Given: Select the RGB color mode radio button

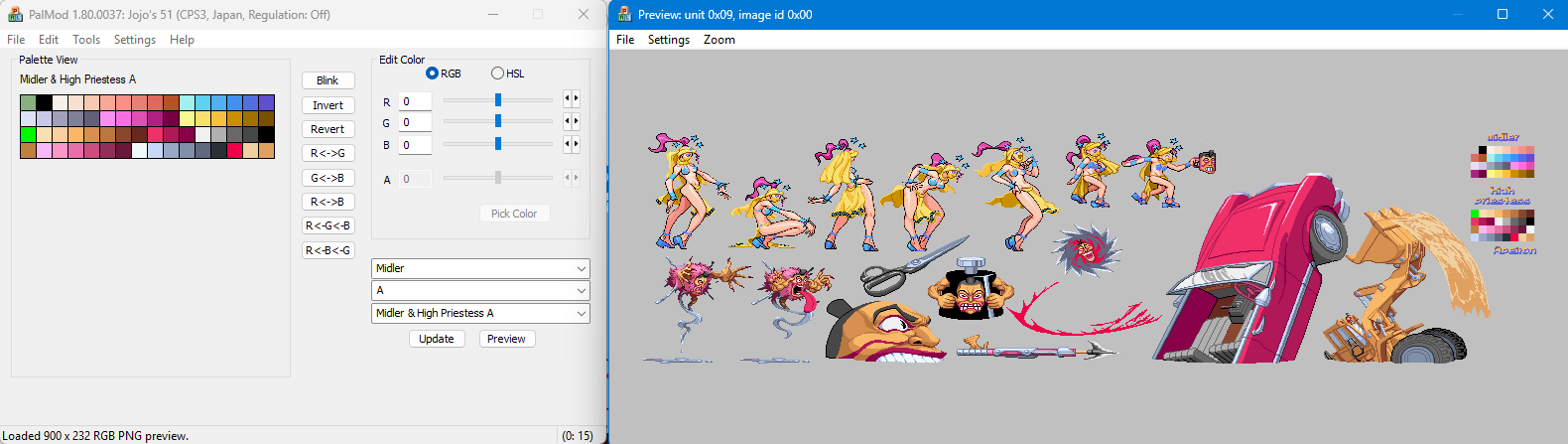Looking at the screenshot, I should [x=432, y=74].
